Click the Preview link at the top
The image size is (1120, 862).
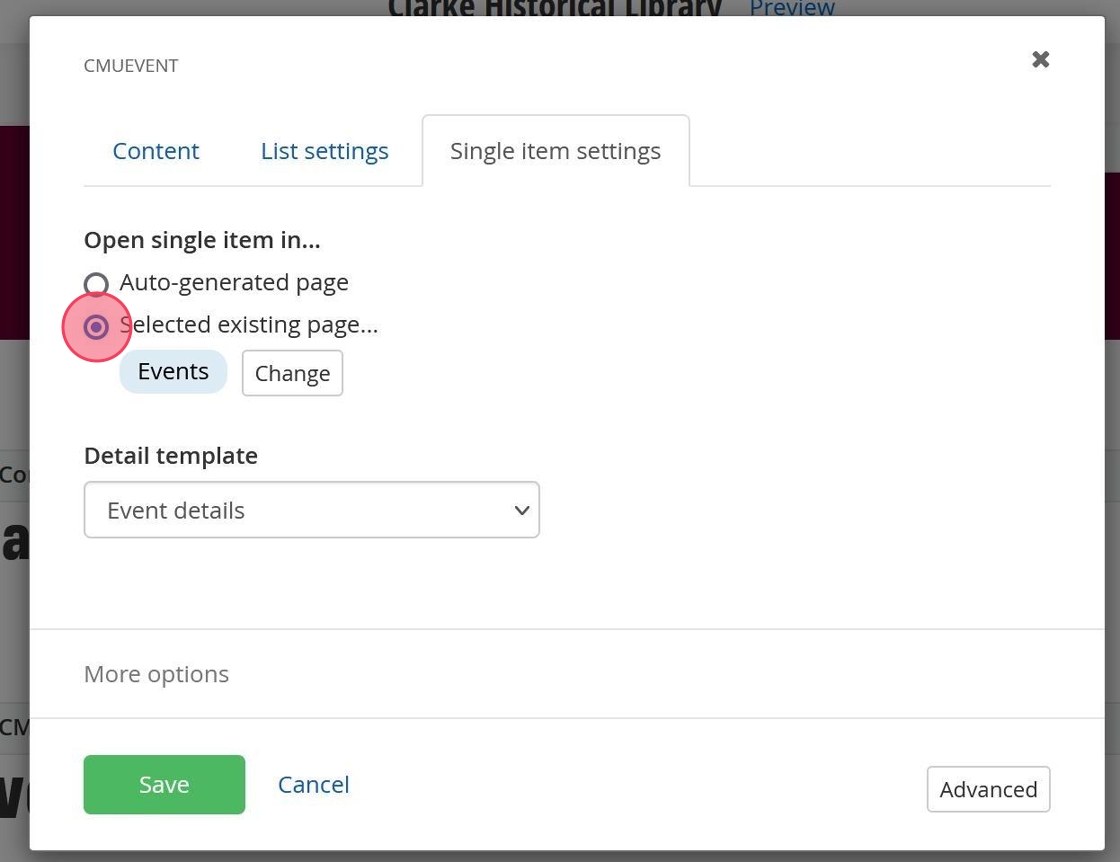coord(792,8)
